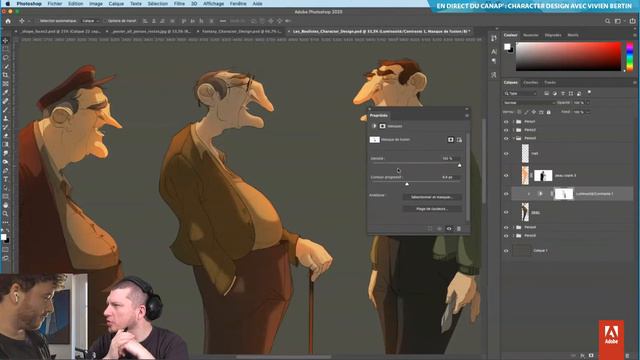Select the Luminosité/Contraste 1 layer mask thumbnail
Image resolution: width=640 pixels, height=360 pixels.
[564, 194]
